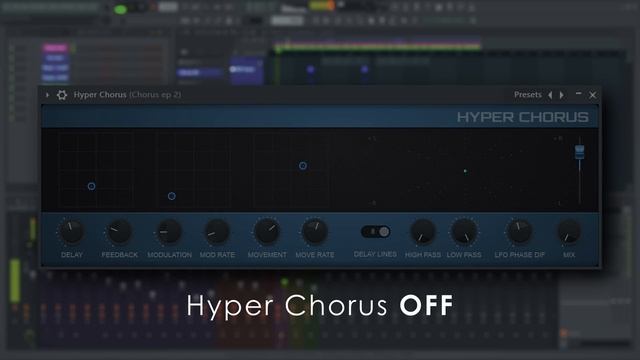This screenshot has height=360, width=640.
Task: Click the LFO Phase Dif knob
Action: (x=519, y=231)
